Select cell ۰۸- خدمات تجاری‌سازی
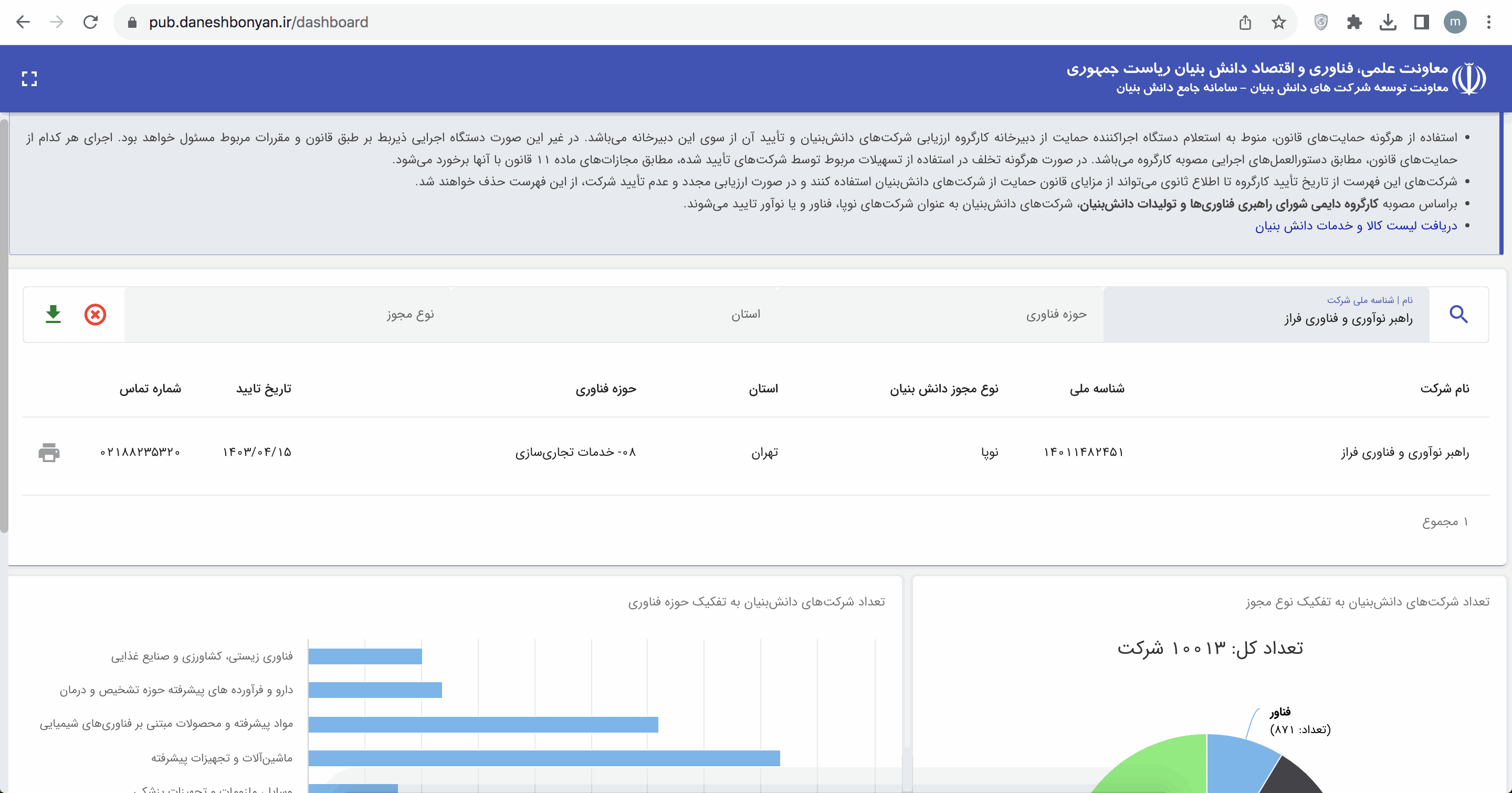This screenshot has width=1512, height=793. click(576, 452)
